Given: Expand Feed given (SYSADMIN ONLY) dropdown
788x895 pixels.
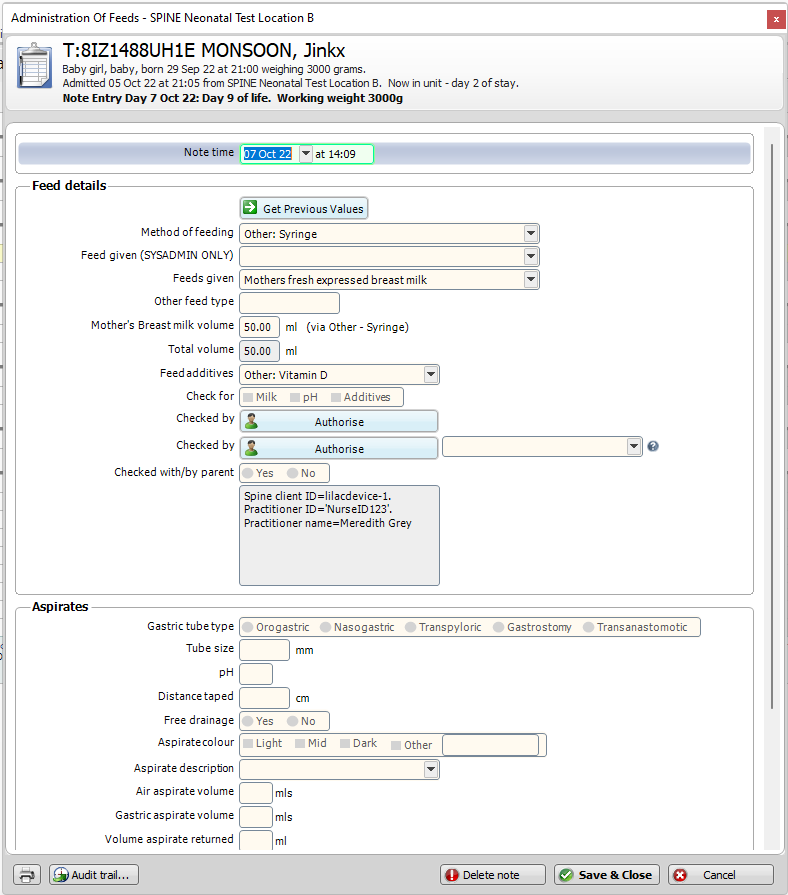Looking at the screenshot, I should [x=531, y=256].
